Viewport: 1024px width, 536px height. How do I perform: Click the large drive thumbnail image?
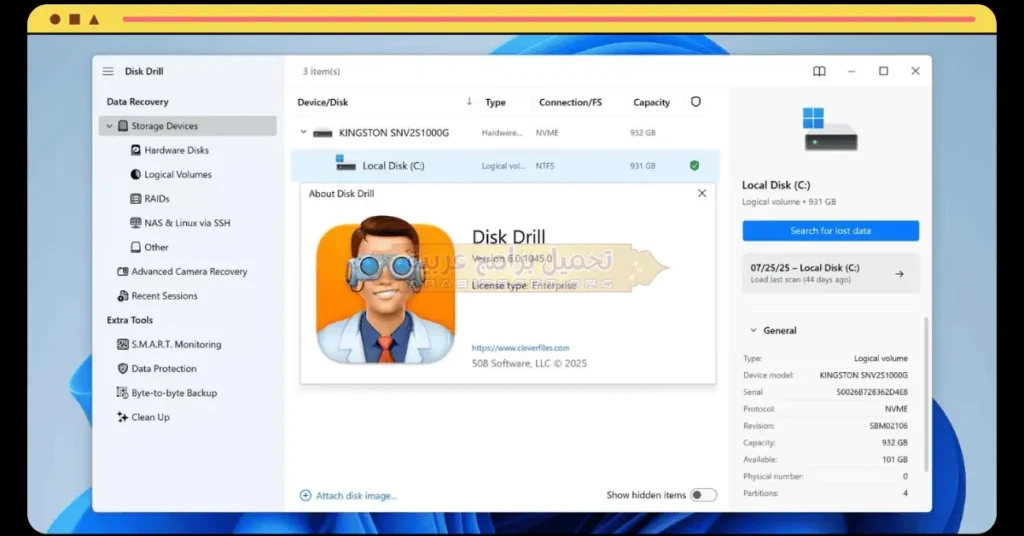click(x=830, y=129)
